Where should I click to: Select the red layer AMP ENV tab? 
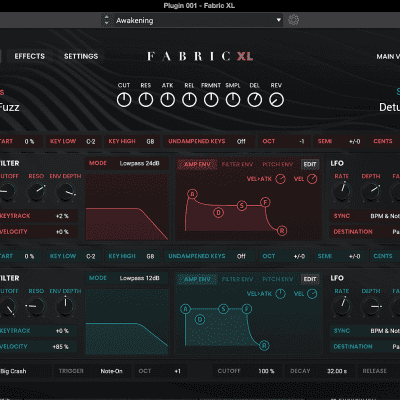(197, 164)
